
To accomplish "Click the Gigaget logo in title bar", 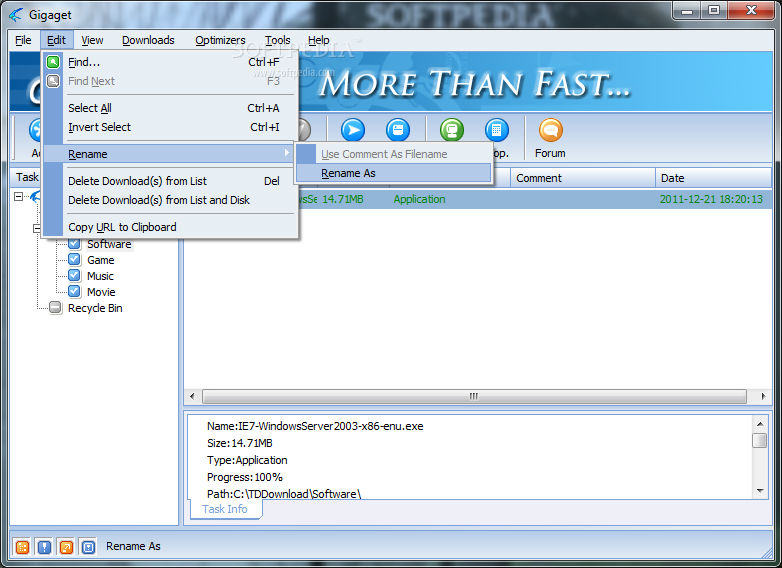I will point(15,15).
